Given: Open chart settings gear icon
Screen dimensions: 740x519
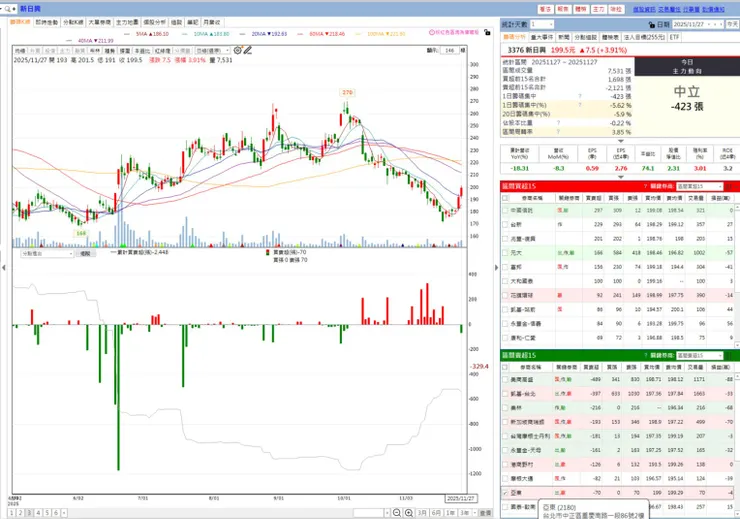Looking at the screenshot, I should click(237, 50).
